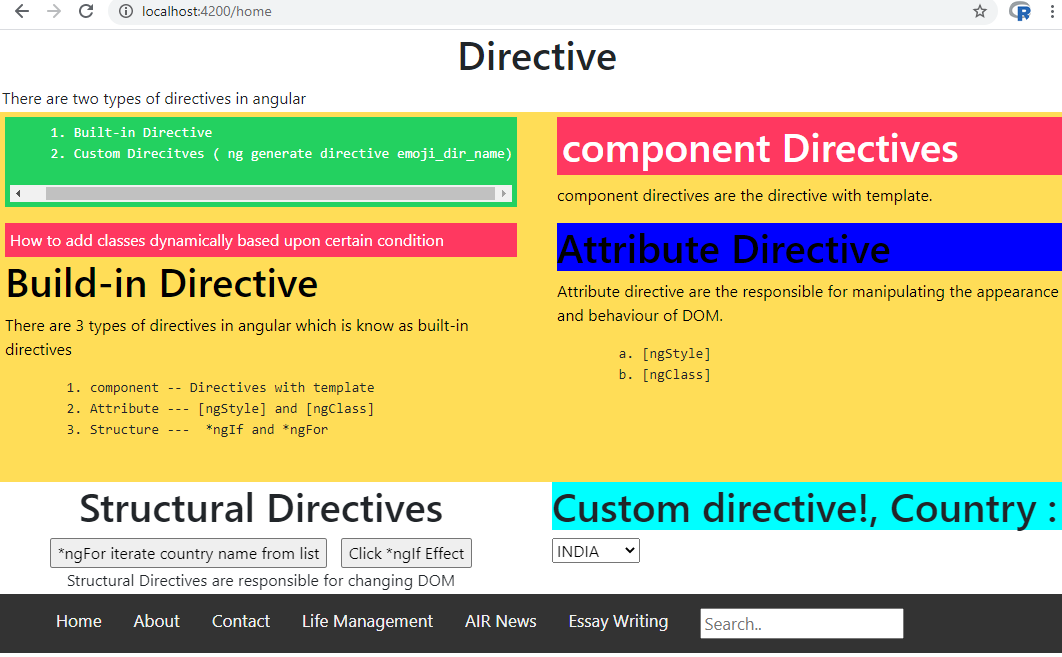
Task: Open the AIR News section
Action: coord(500,621)
